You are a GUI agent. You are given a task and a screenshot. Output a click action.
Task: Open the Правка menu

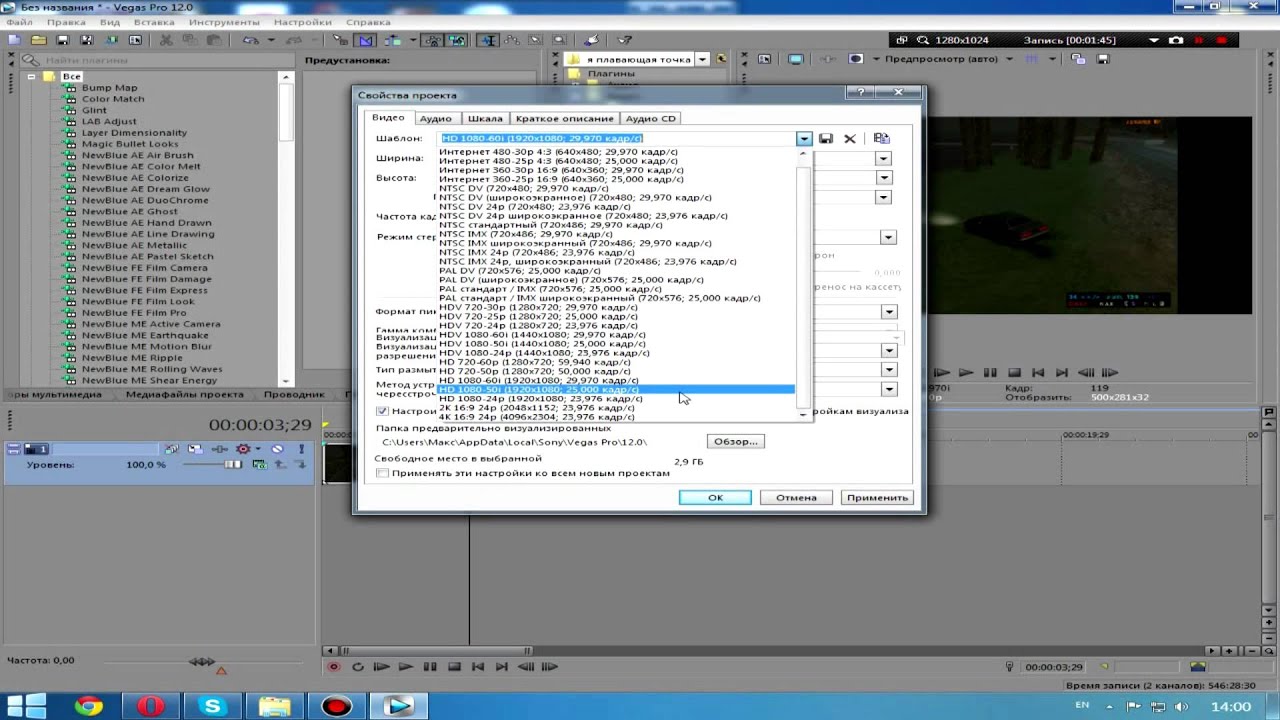pyautogui.click(x=66, y=22)
